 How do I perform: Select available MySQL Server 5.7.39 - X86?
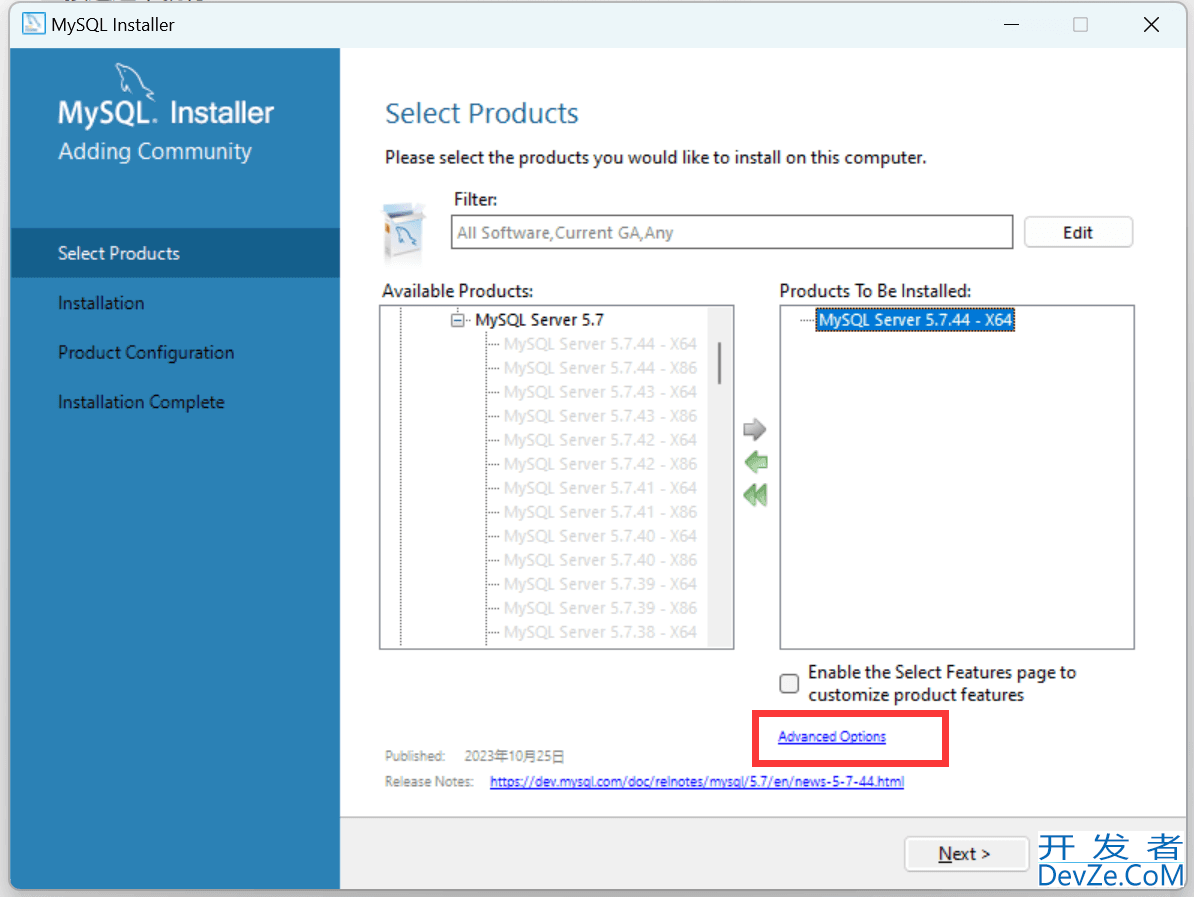[600, 608]
